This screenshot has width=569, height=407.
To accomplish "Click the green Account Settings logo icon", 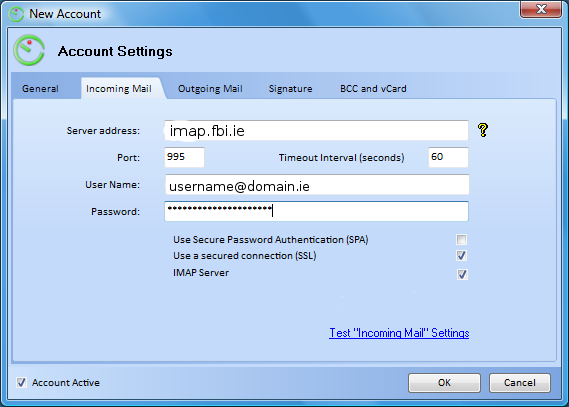I will pyautogui.click(x=29, y=50).
